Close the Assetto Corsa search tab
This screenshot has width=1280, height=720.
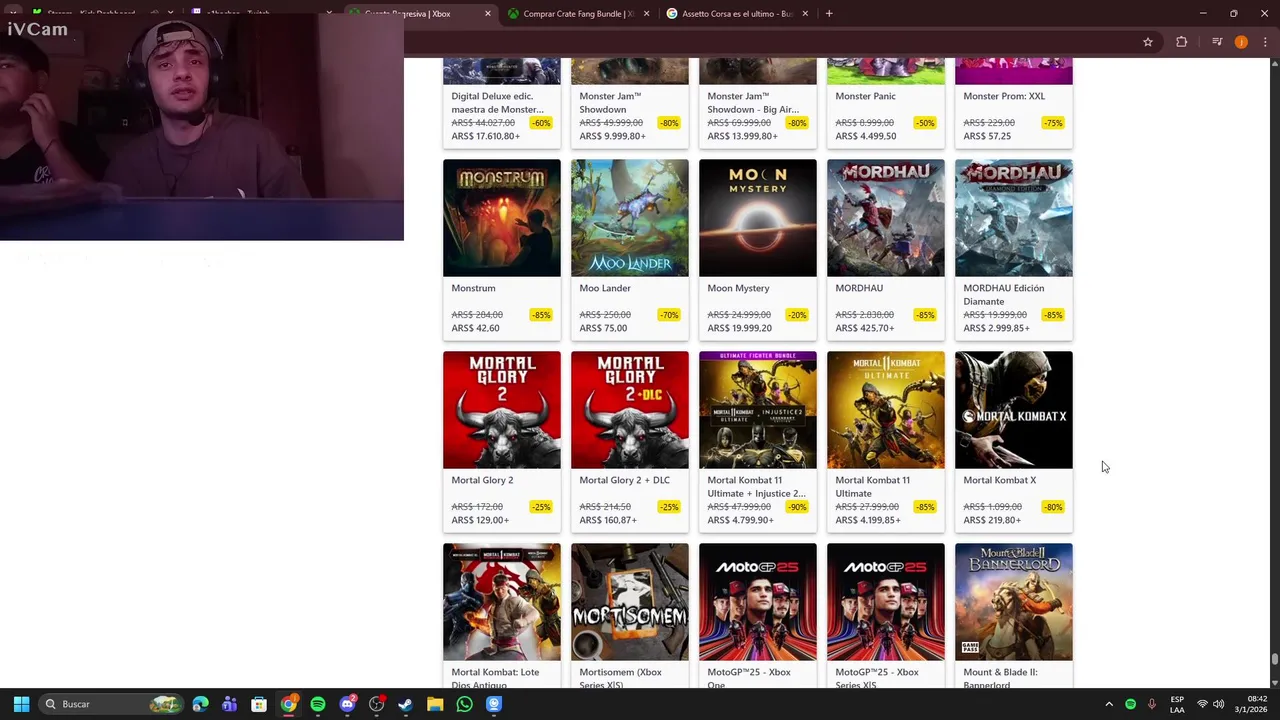click(x=805, y=14)
